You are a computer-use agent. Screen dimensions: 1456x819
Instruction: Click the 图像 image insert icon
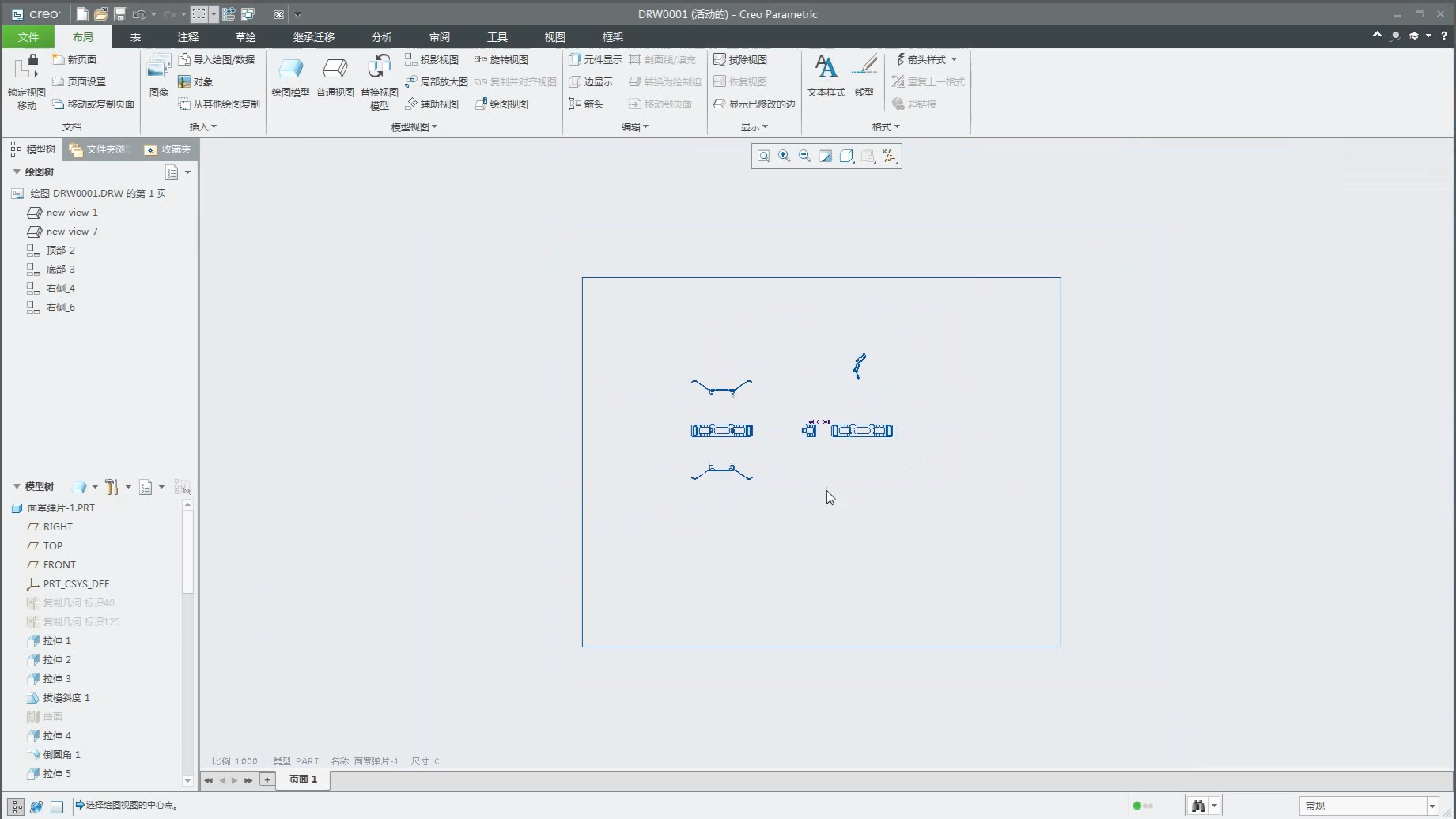tap(159, 67)
